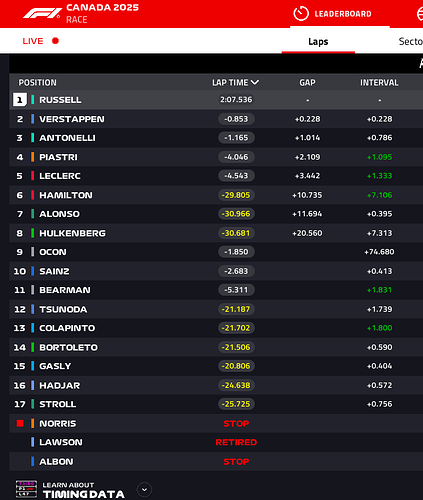This screenshot has height=500, width=423.
Task: Click the red LIVE indicator dot
Action: (55, 41)
